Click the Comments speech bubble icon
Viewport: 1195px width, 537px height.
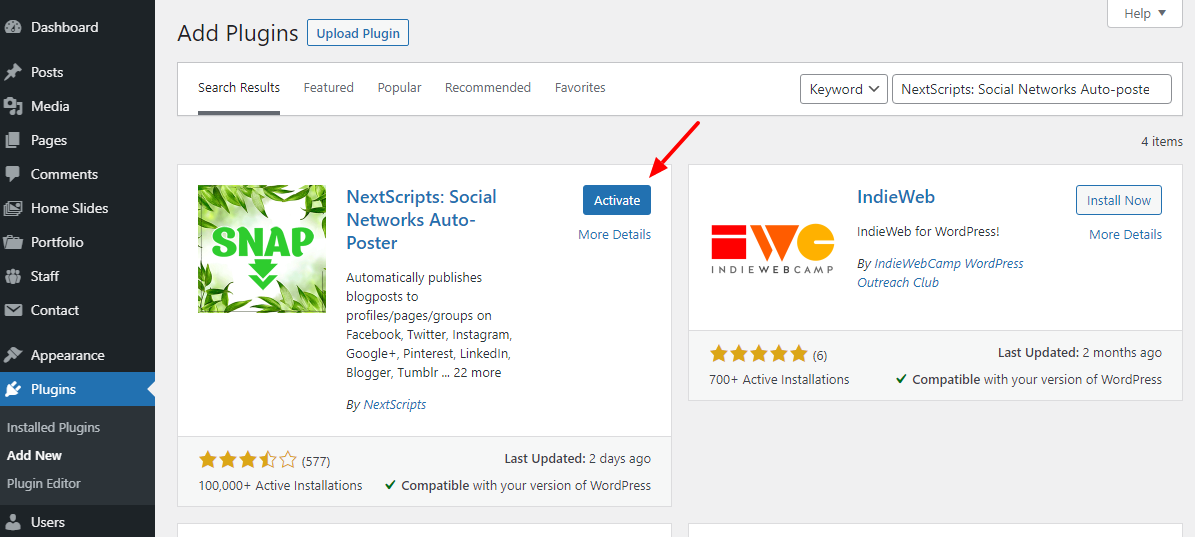point(13,174)
